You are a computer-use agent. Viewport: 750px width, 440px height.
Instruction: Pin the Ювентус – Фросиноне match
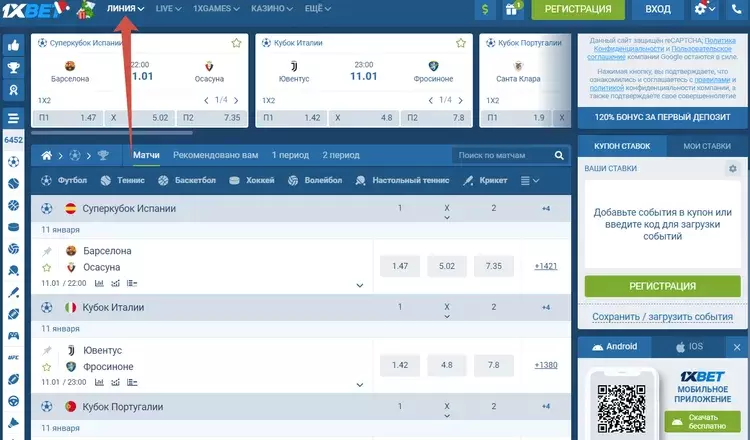coord(46,351)
